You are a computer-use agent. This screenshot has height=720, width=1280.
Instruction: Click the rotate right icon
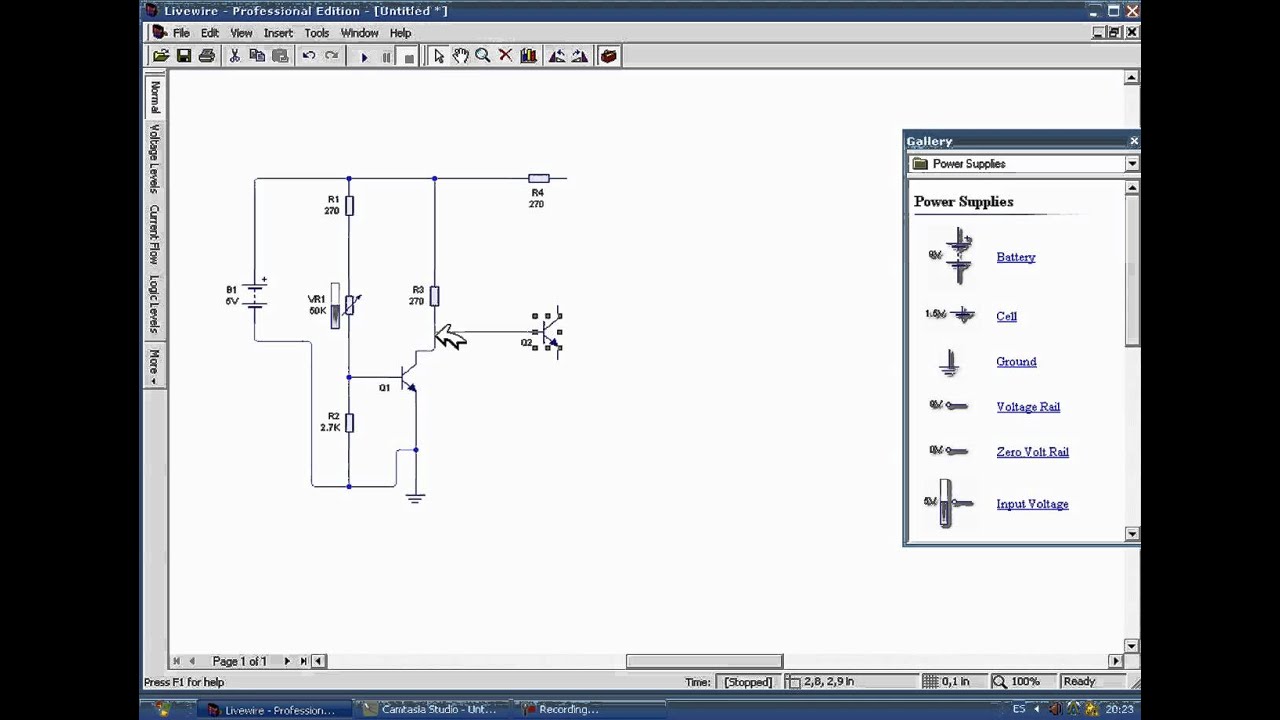pos(580,56)
